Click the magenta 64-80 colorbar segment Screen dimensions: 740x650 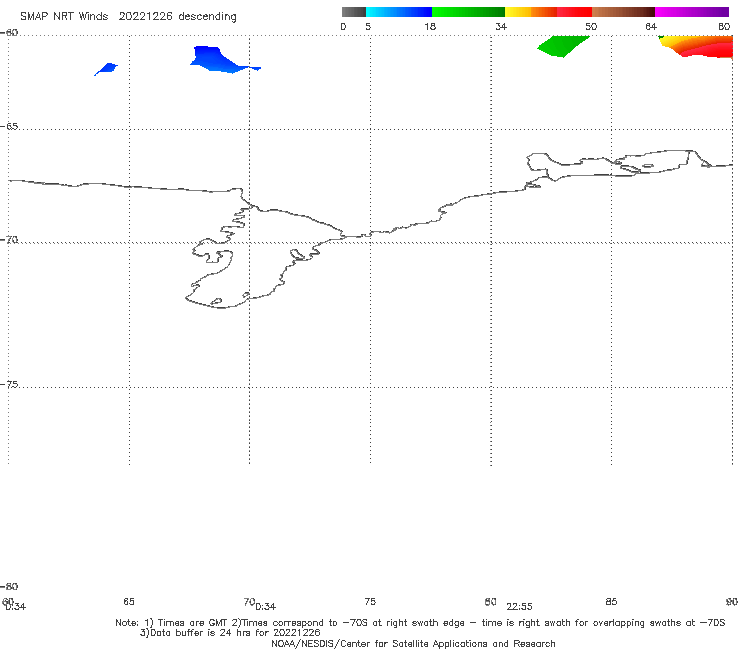692,12
